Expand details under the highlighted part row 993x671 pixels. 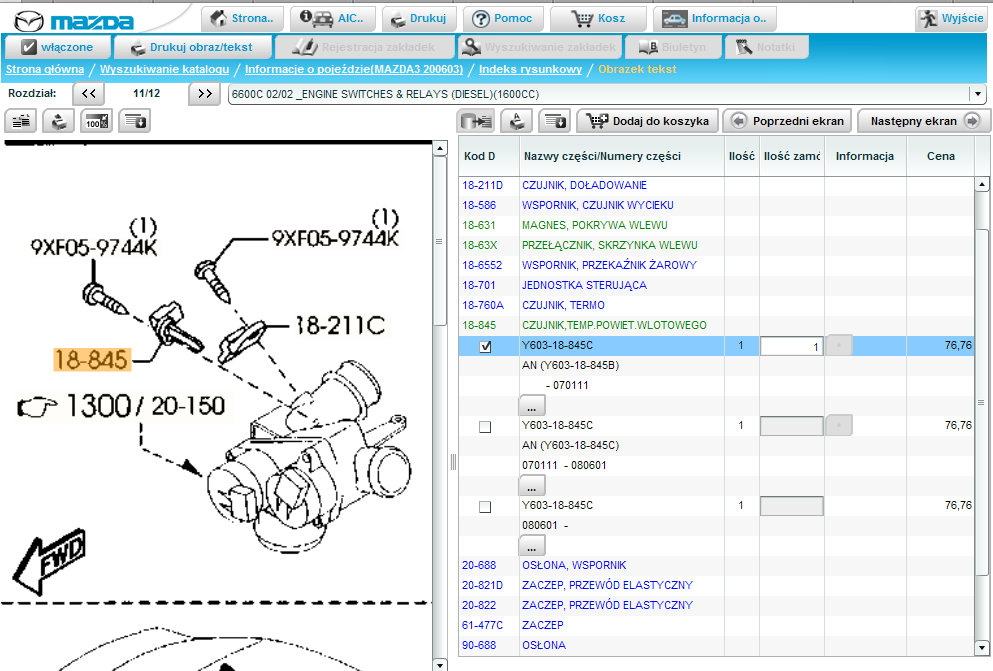pos(532,406)
